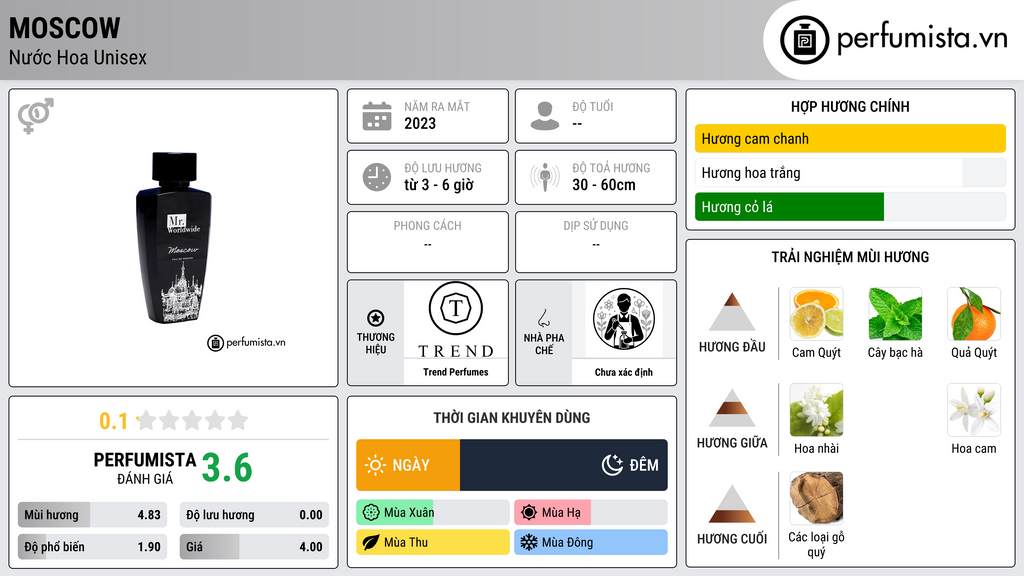
Task: Click the Dịp sử dụng card
Action: (596, 242)
